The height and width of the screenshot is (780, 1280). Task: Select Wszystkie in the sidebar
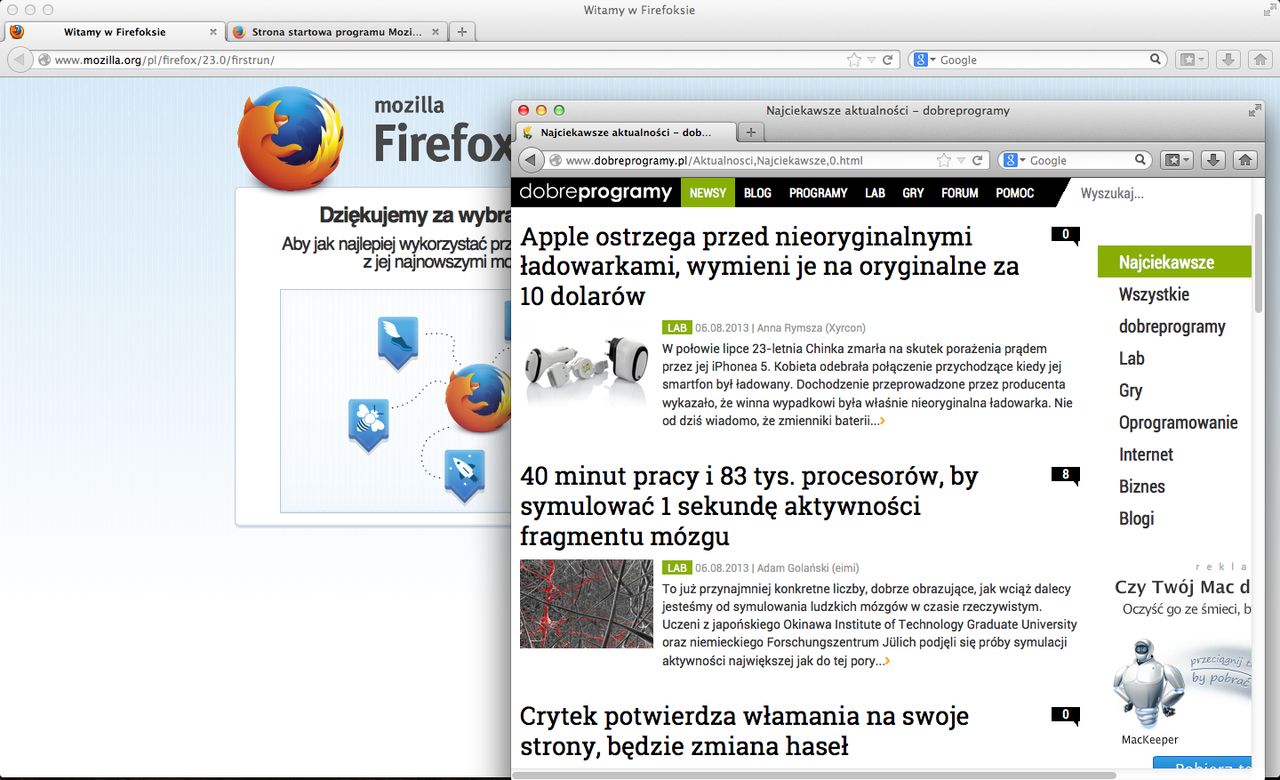pos(1154,294)
